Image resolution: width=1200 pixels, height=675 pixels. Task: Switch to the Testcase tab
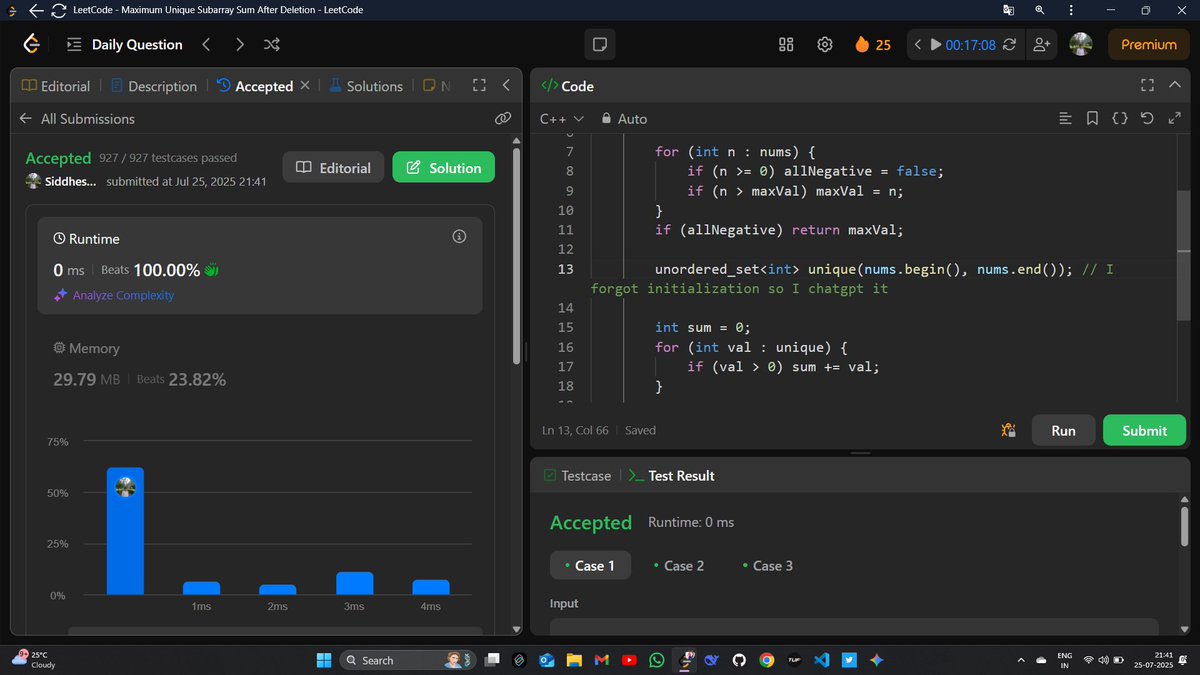(577, 476)
